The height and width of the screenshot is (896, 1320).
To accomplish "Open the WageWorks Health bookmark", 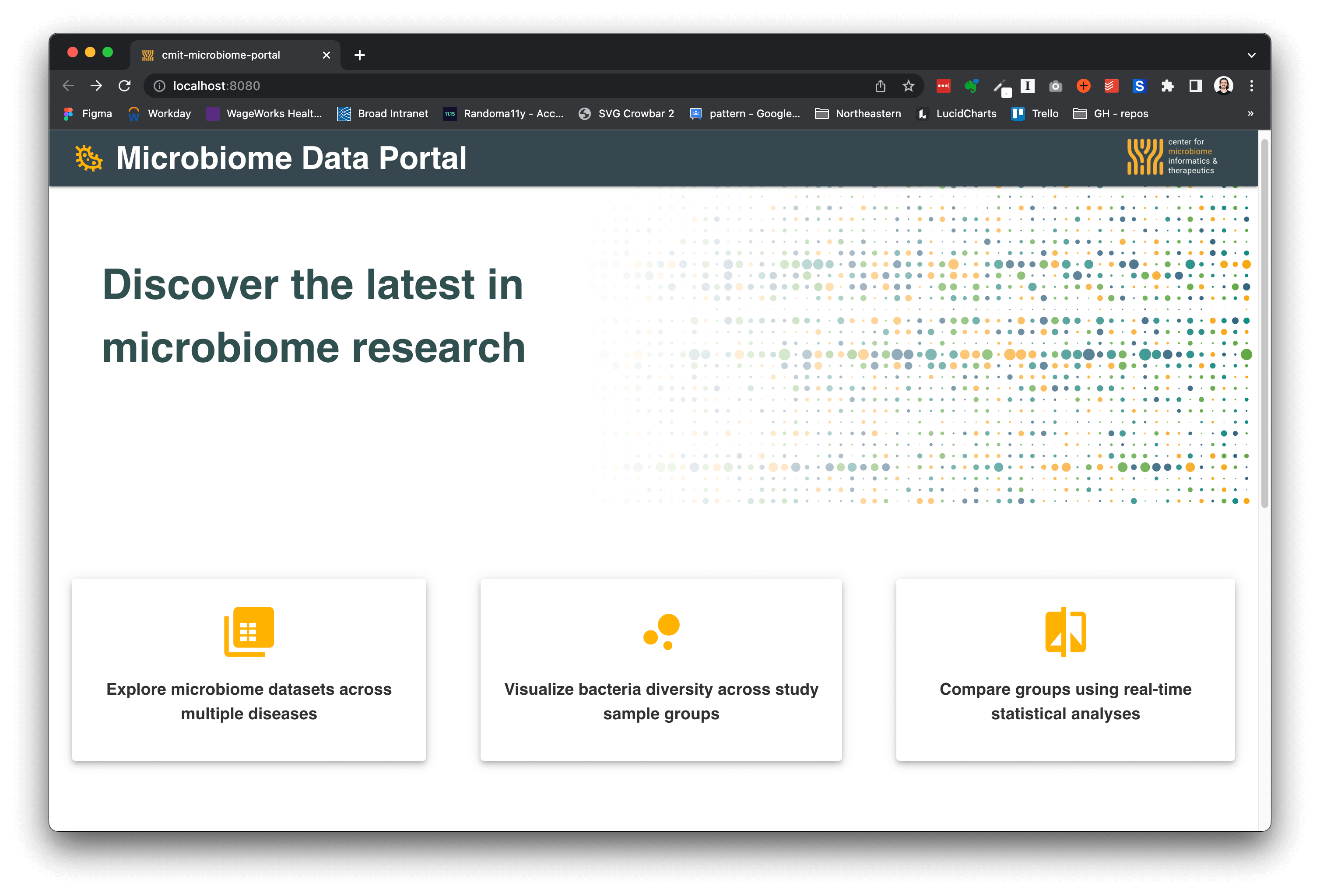I will [264, 114].
